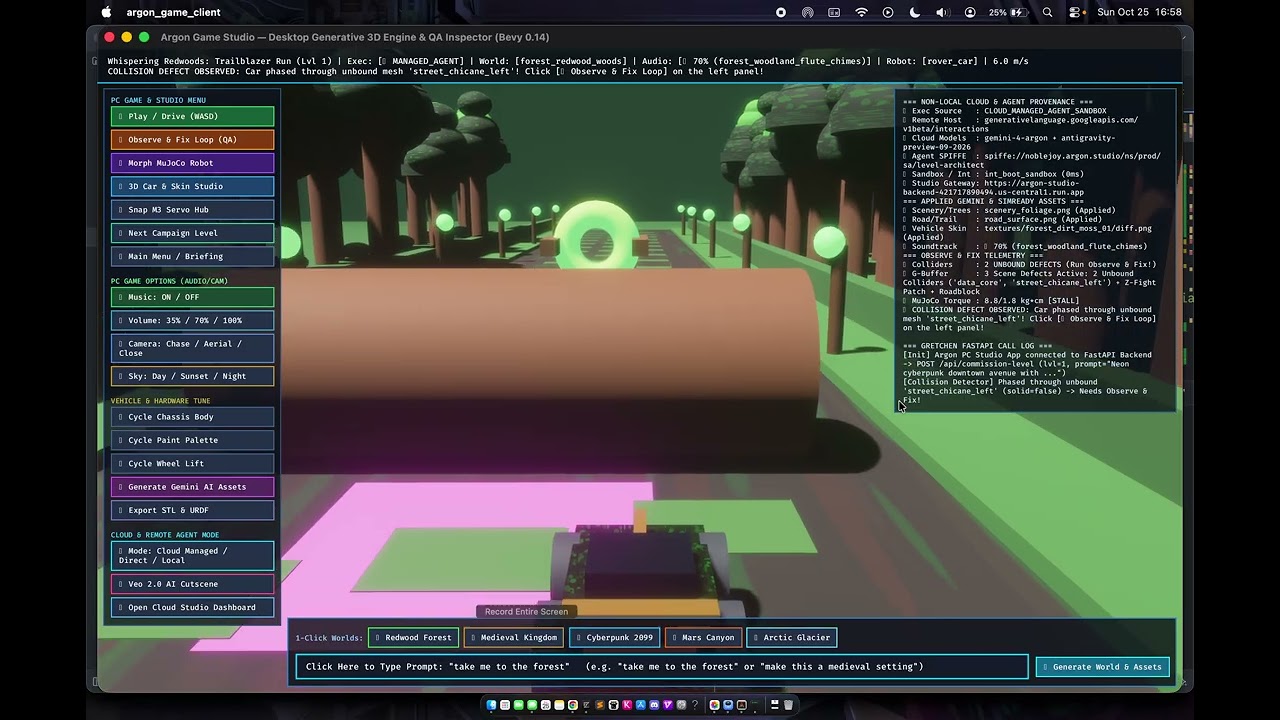Click Export STL & URDF button

(192, 510)
